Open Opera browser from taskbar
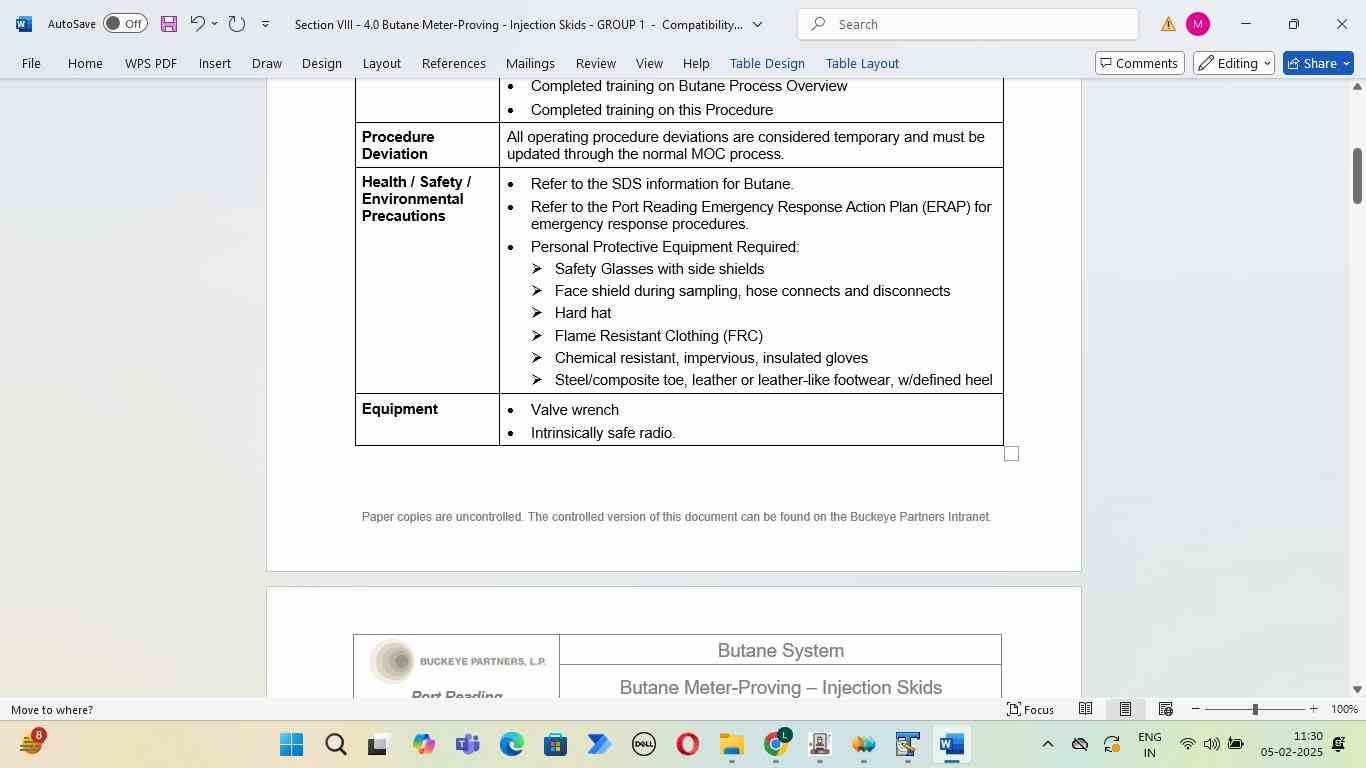This screenshot has width=1366, height=768. 688,745
